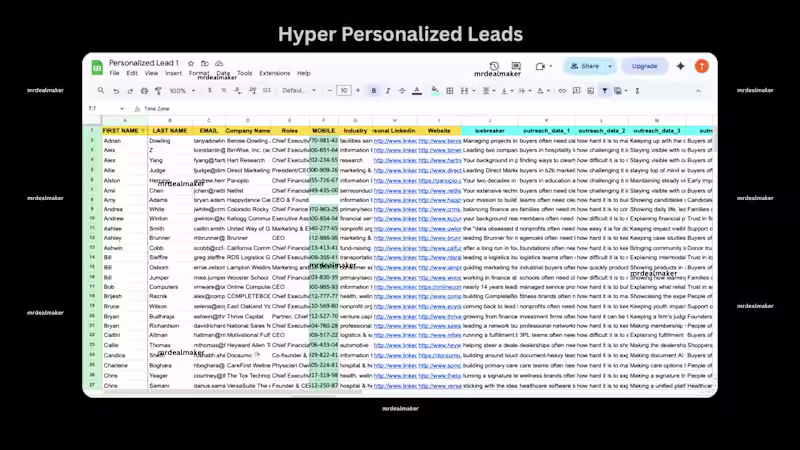Screen dimensions: 800x450
Task: Decrease font size with minus button
Action: [330, 90]
